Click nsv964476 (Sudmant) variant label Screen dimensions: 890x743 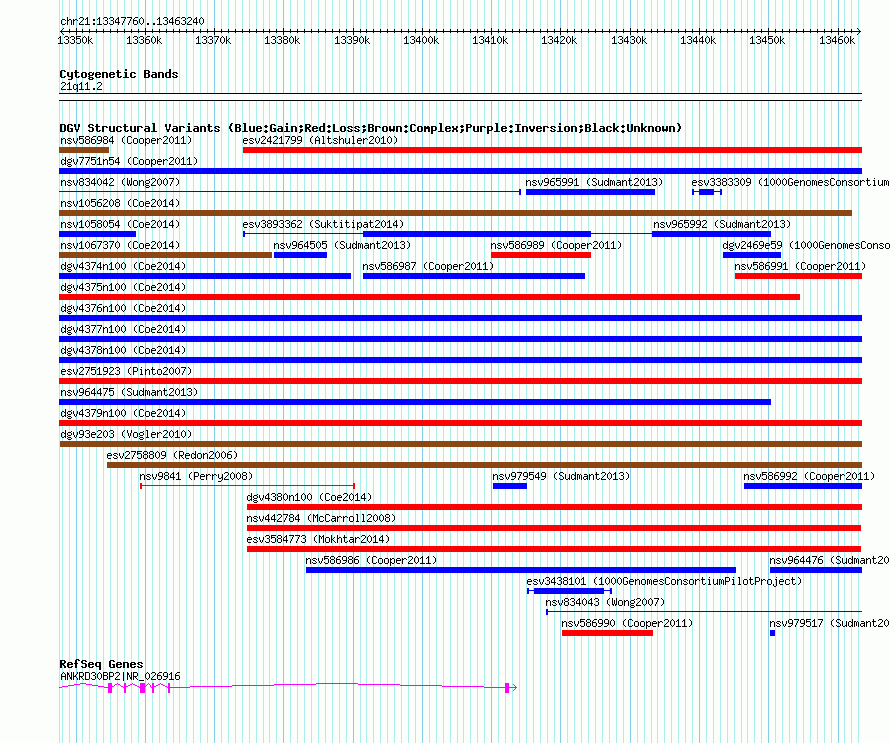pyautogui.click(x=829, y=560)
